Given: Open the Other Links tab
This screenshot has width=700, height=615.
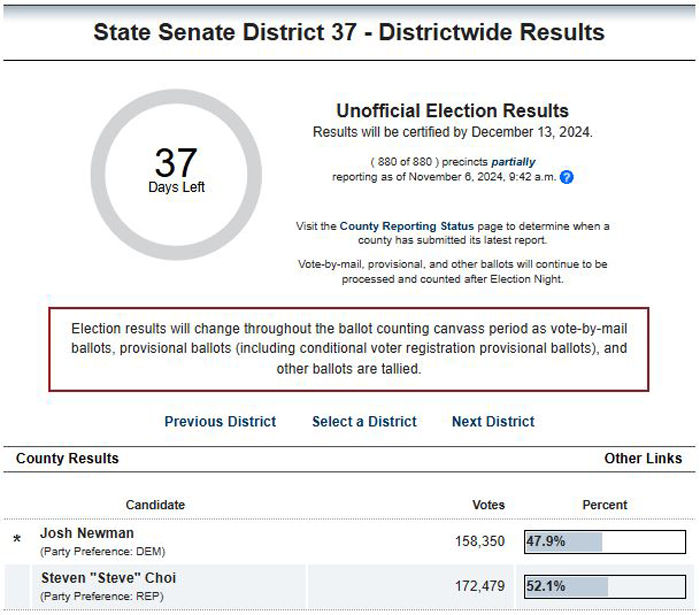Looking at the screenshot, I should [x=643, y=458].
